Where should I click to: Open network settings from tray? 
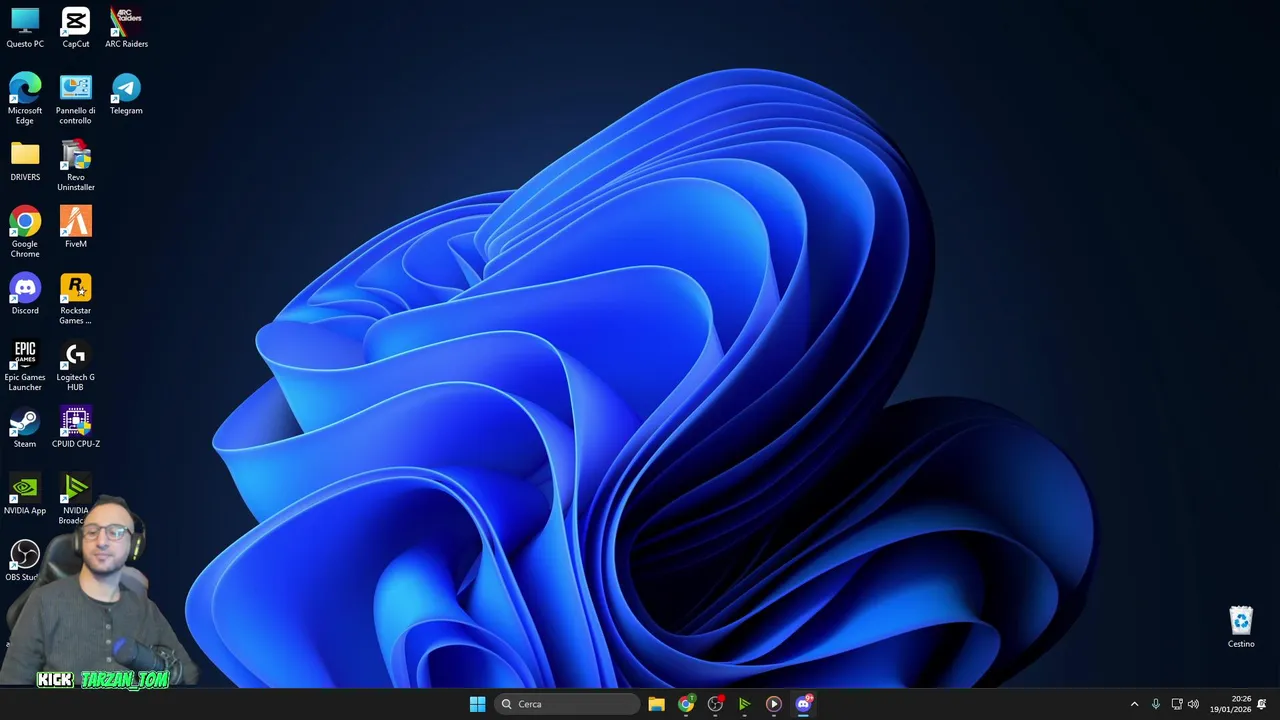(1177, 704)
